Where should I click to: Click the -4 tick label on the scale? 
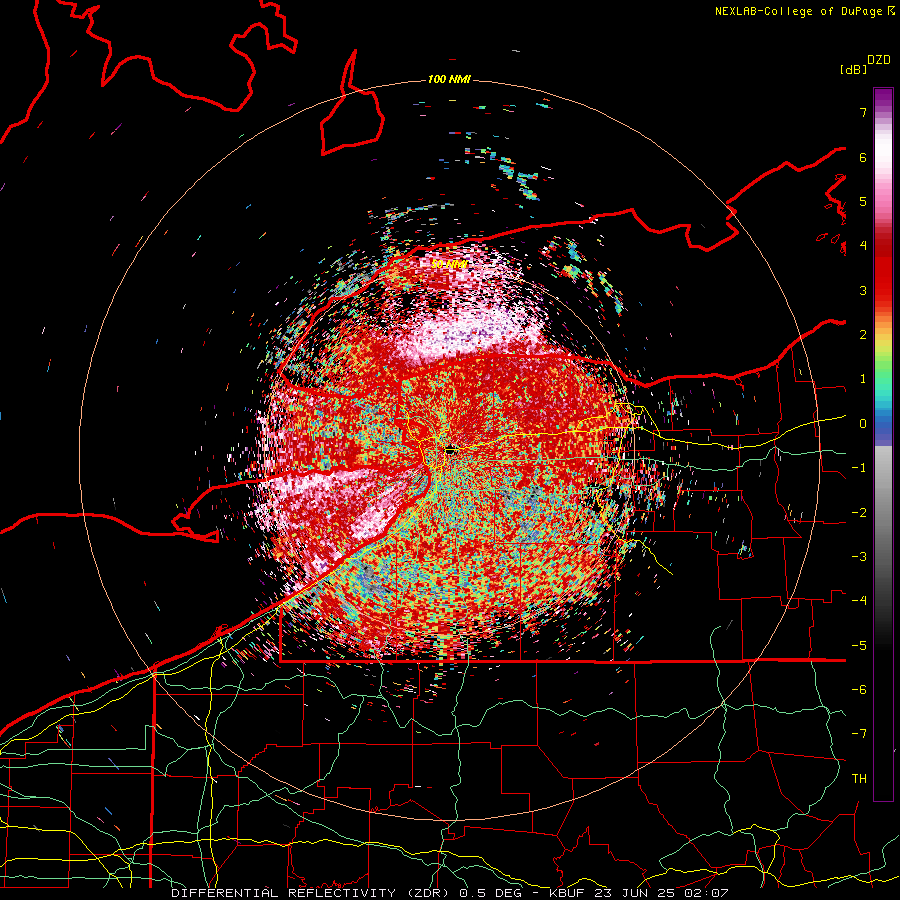(859, 601)
